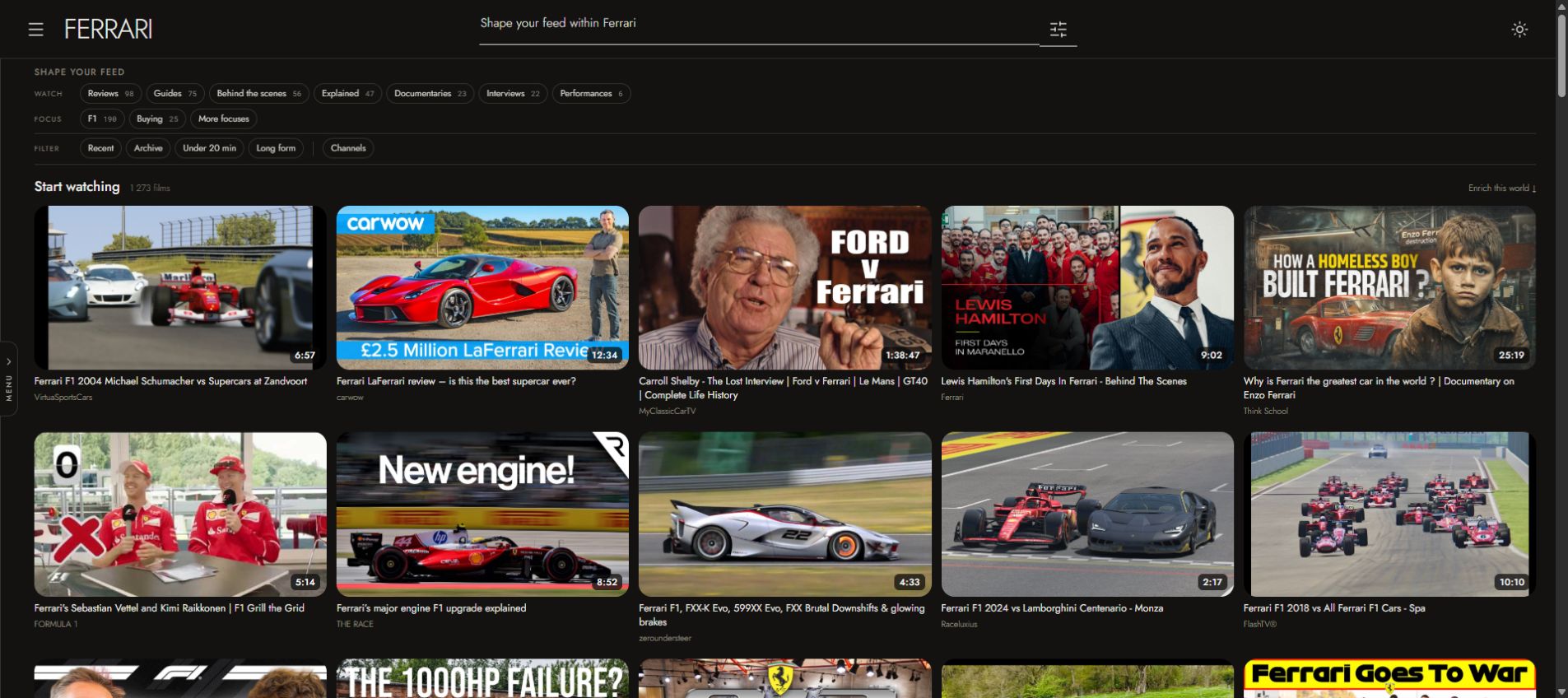Click the 'Ferrari's major engine F1 upgrade explained' title
1568x698 pixels.
point(431,608)
